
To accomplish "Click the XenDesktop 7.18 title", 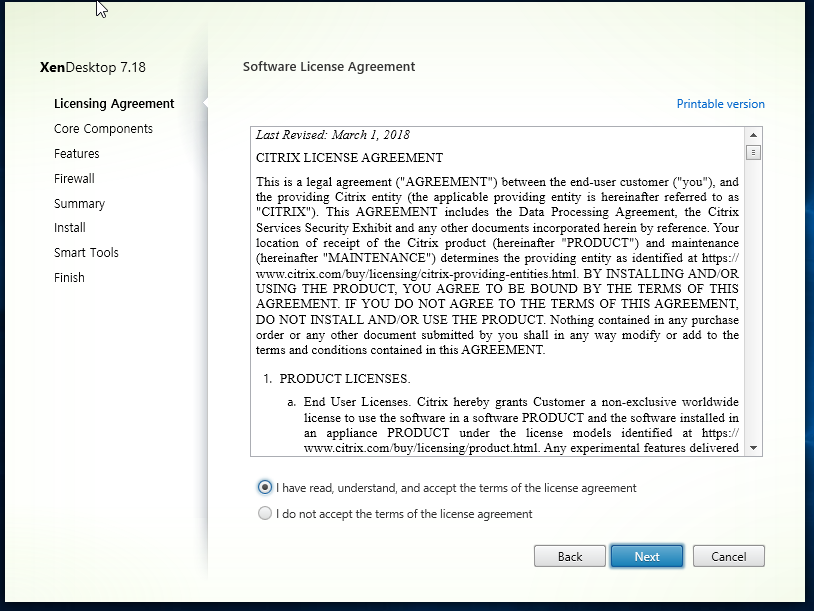I will (x=93, y=67).
